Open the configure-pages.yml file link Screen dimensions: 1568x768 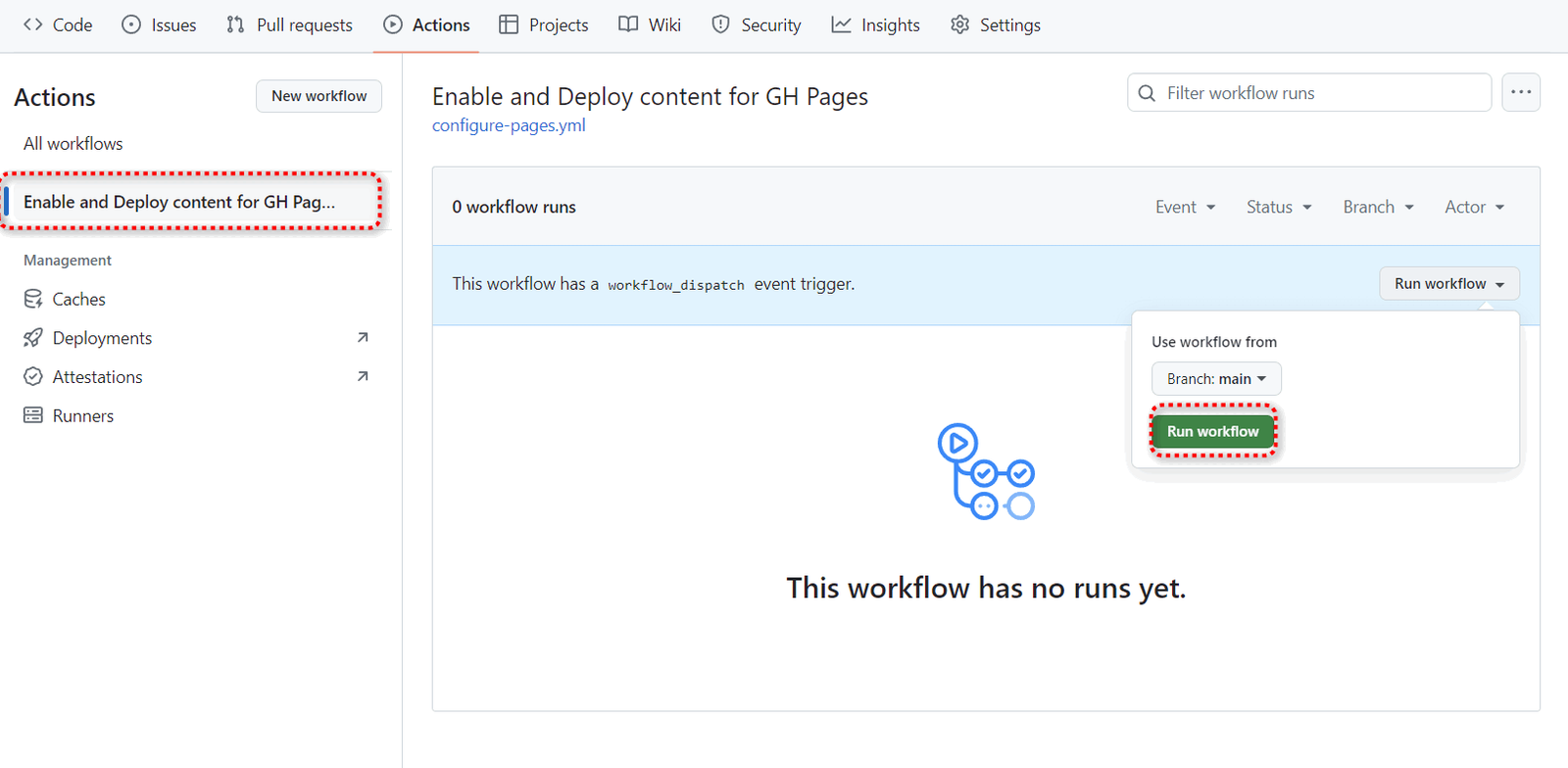click(509, 125)
